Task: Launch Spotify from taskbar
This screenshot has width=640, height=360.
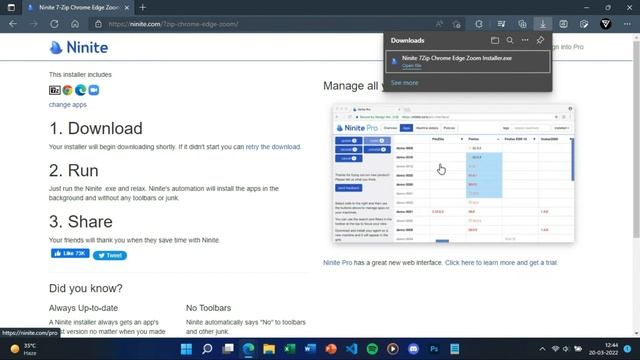Action: 372,349
